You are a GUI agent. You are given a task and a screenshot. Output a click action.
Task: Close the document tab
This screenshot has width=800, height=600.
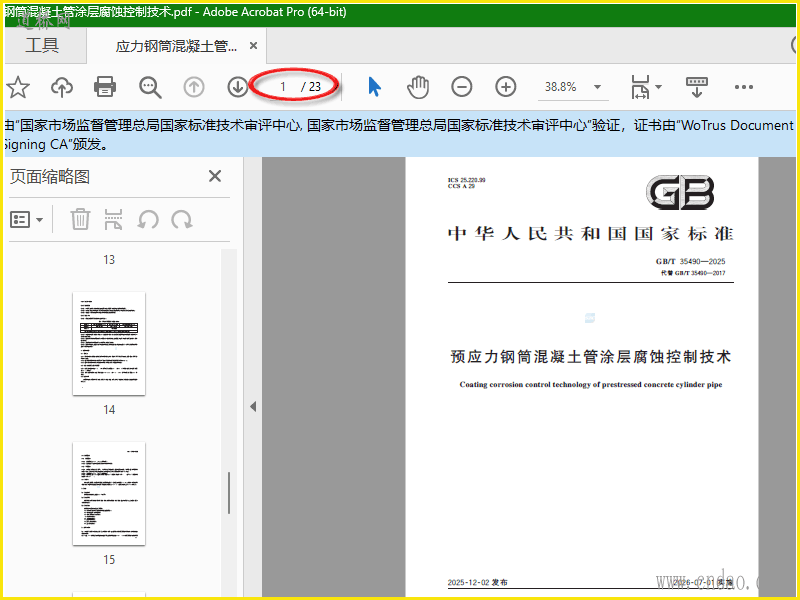pos(253,46)
